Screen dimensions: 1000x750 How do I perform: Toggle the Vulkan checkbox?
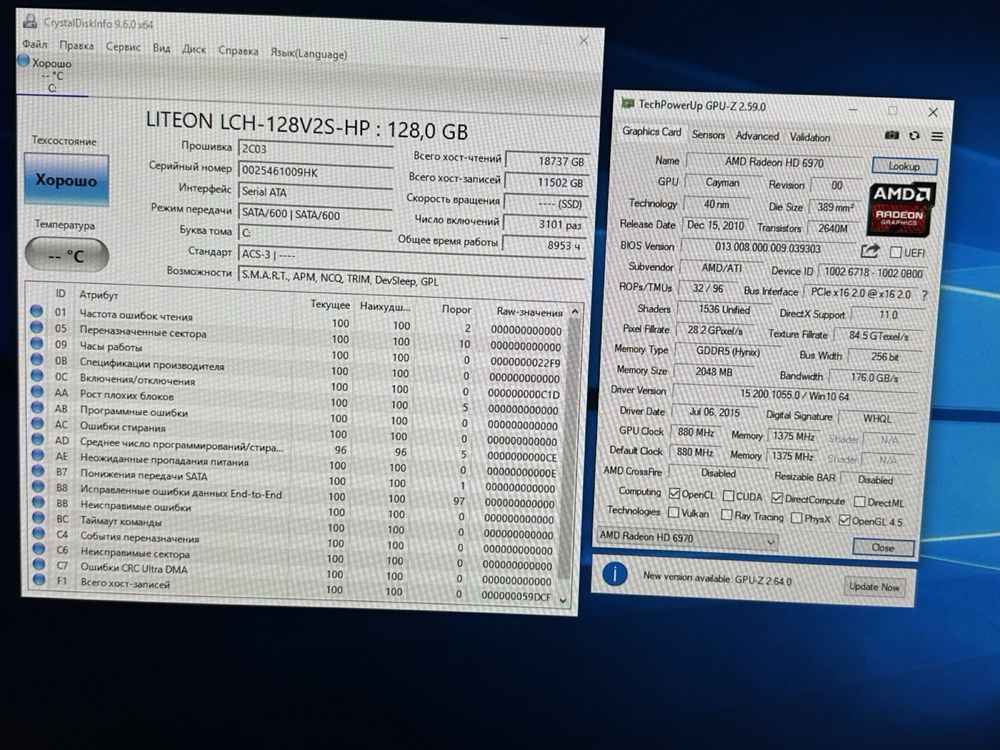pyautogui.click(x=673, y=511)
